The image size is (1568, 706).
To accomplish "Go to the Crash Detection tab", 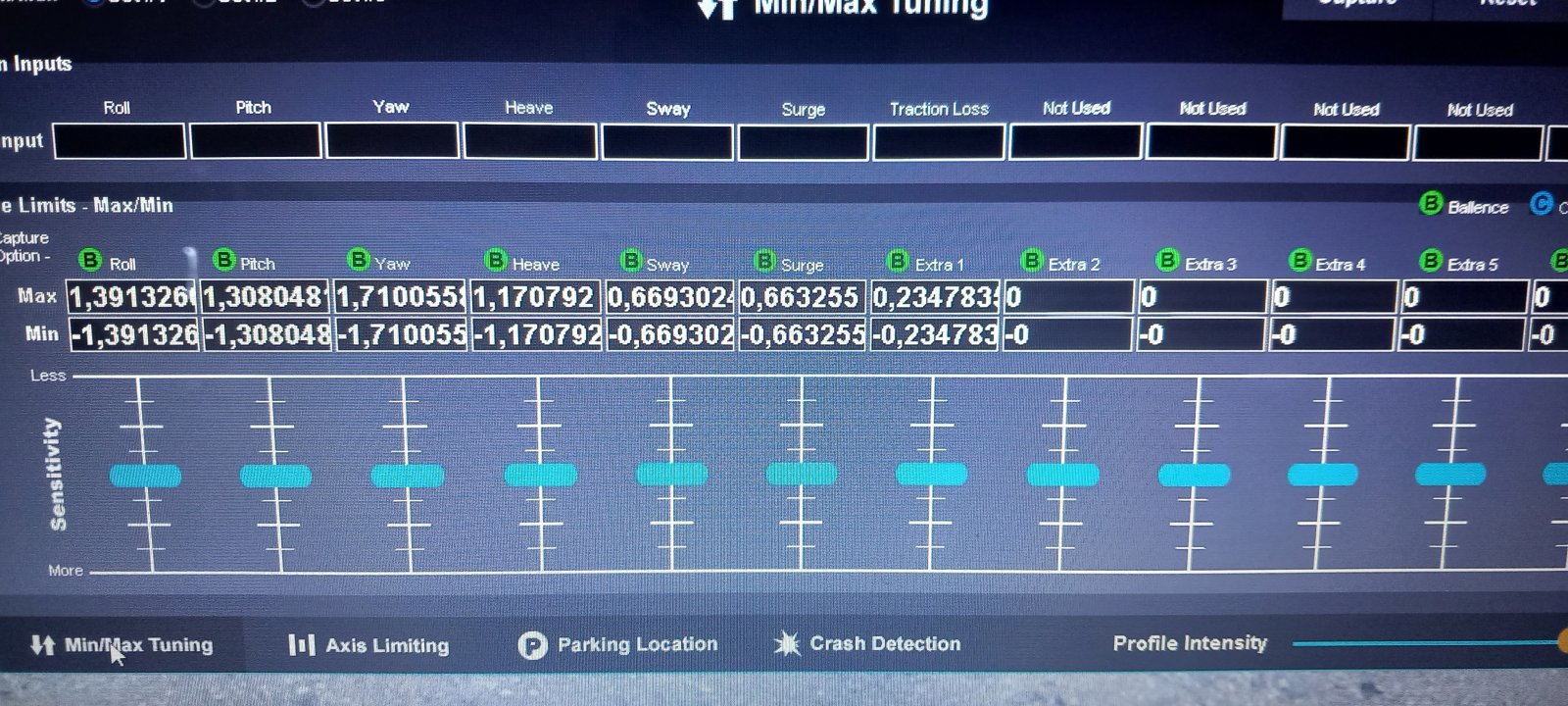I will 867,643.
